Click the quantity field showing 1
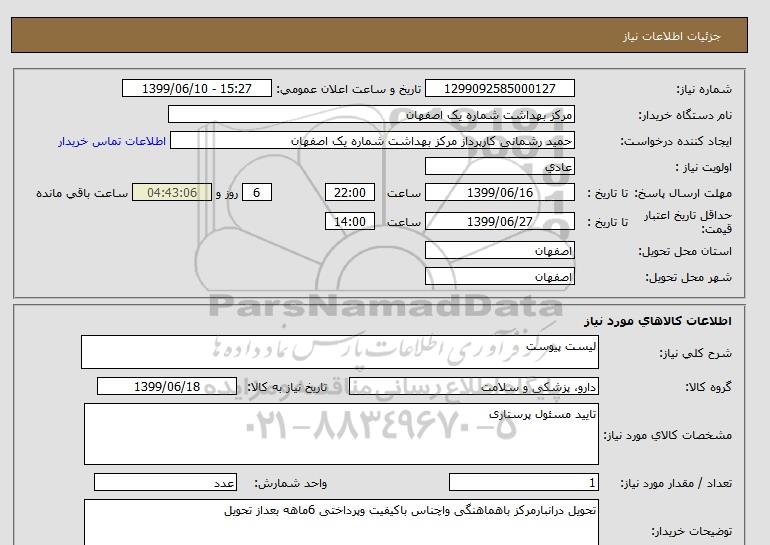The width and height of the screenshot is (770, 545). click(523, 483)
